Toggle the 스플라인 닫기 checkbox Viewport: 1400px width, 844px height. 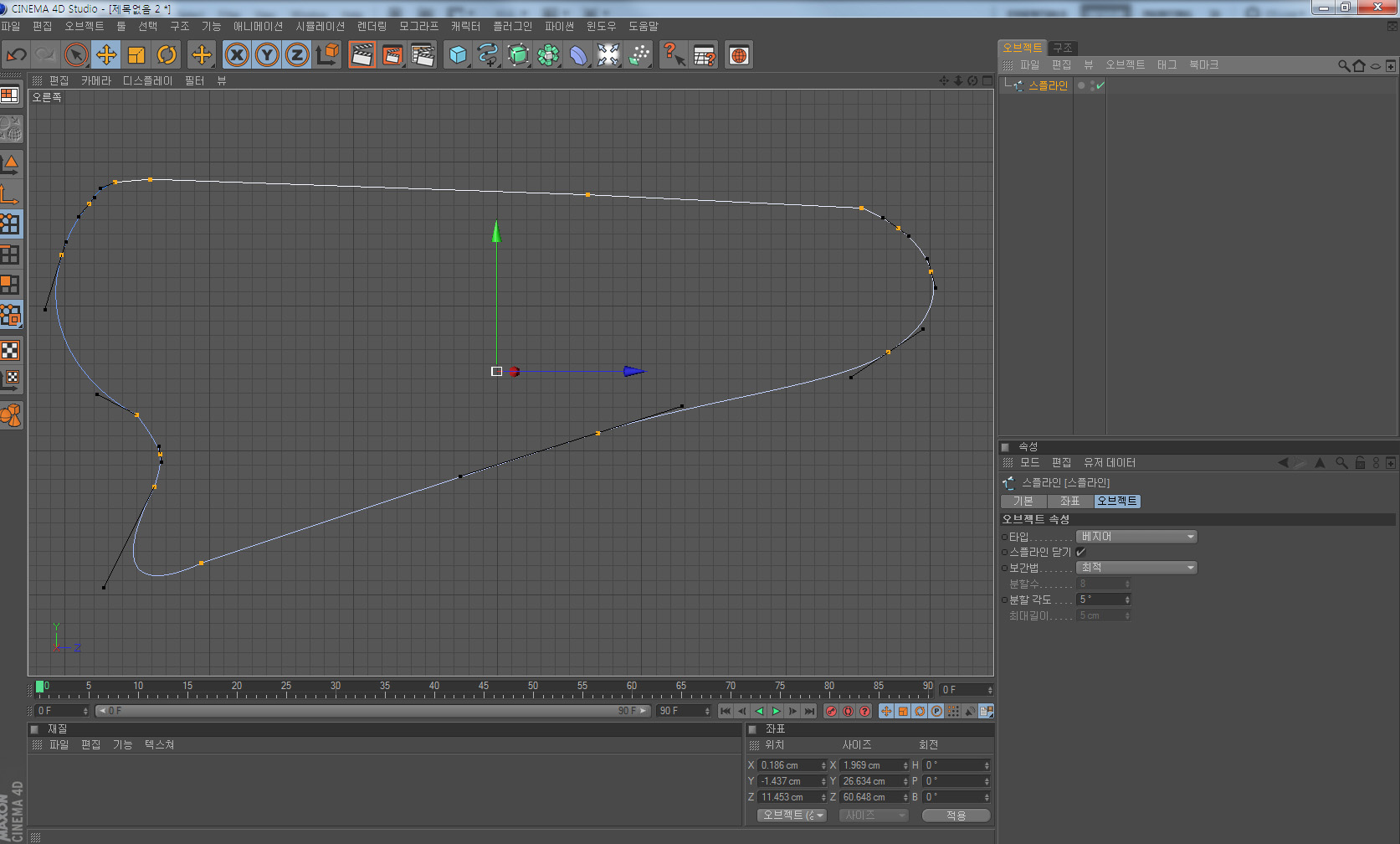click(1081, 552)
